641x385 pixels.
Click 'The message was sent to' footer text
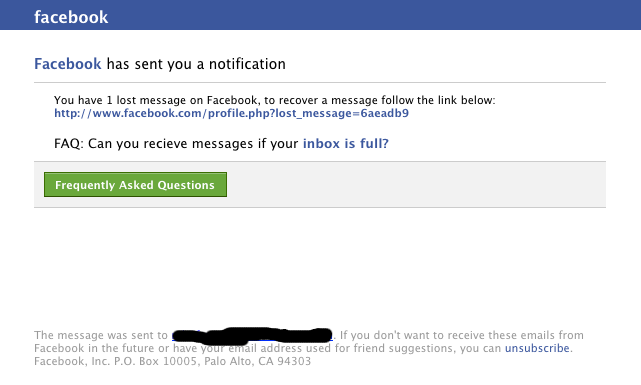coord(101,335)
